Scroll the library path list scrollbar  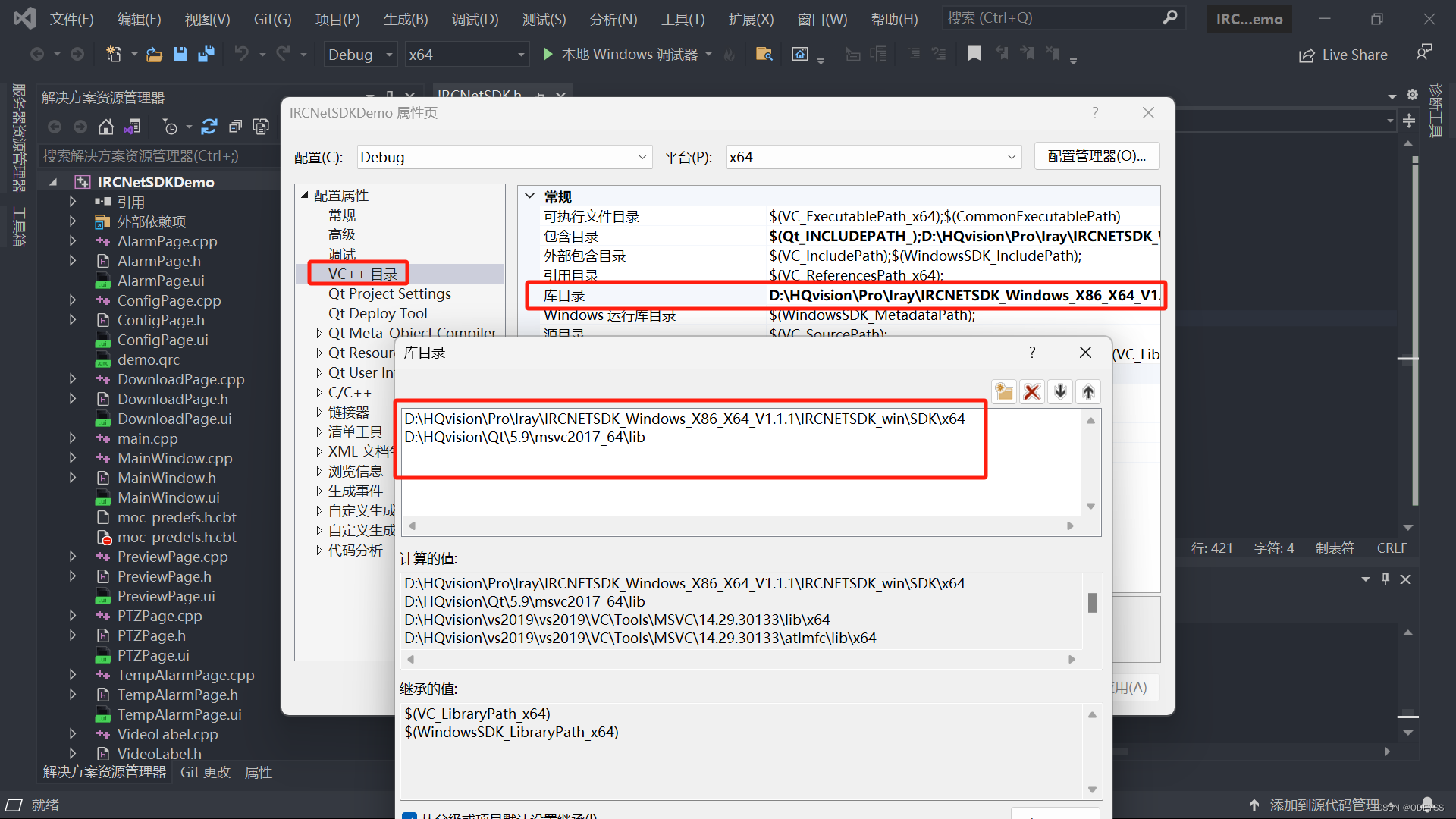1090,465
